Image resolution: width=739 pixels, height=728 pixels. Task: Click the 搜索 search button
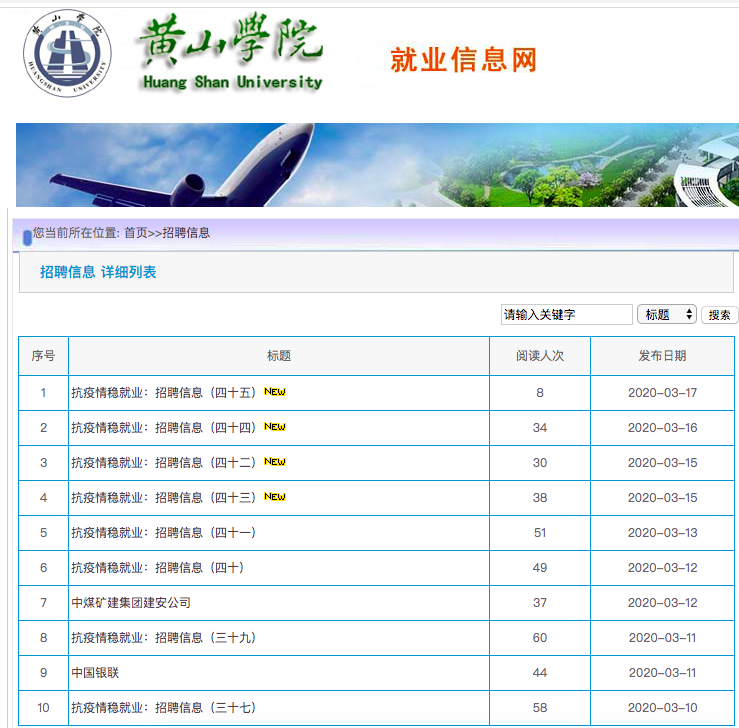click(x=719, y=315)
